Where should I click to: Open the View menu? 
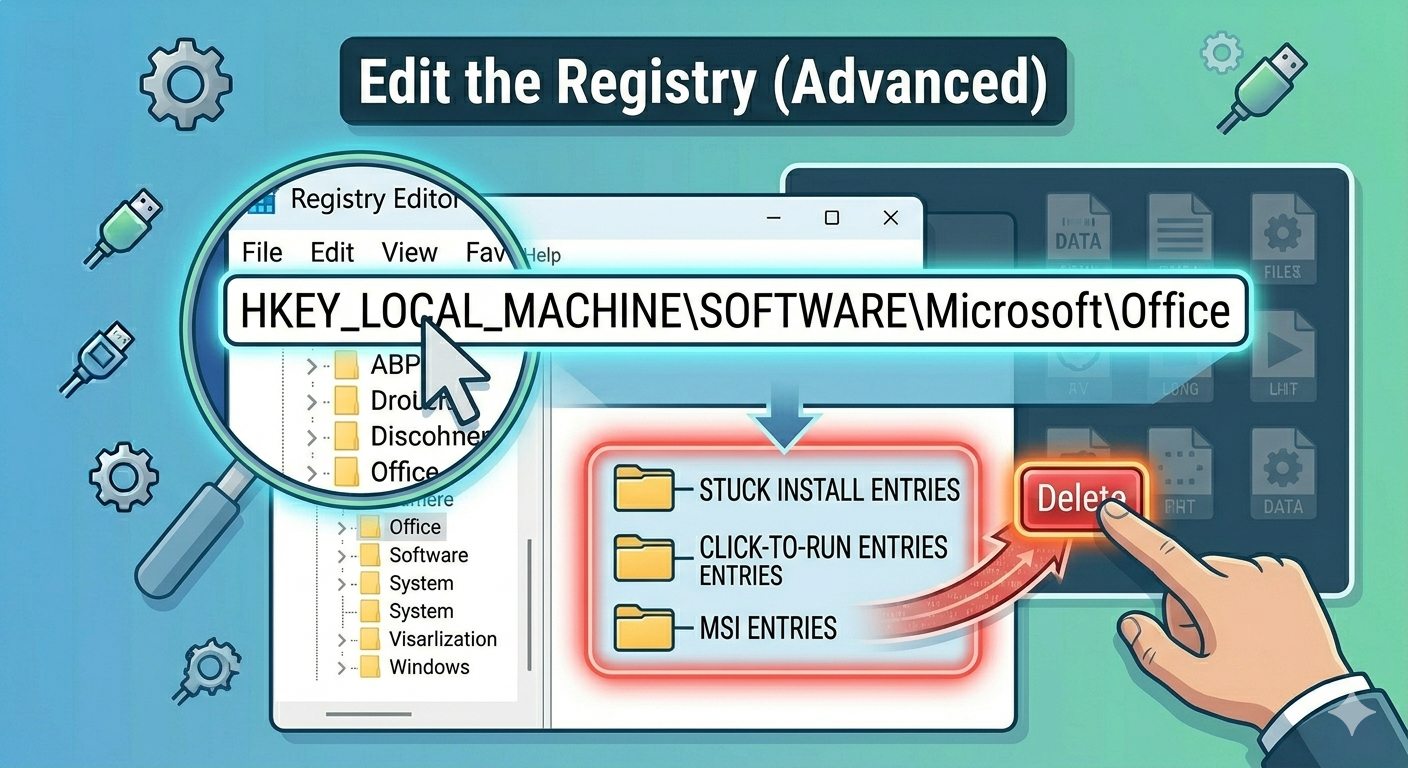[409, 252]
